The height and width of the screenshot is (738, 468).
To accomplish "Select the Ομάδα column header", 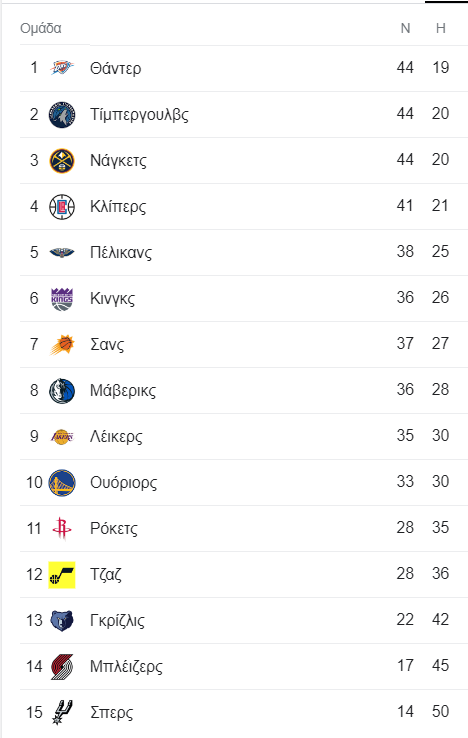I will coord(40,28).
